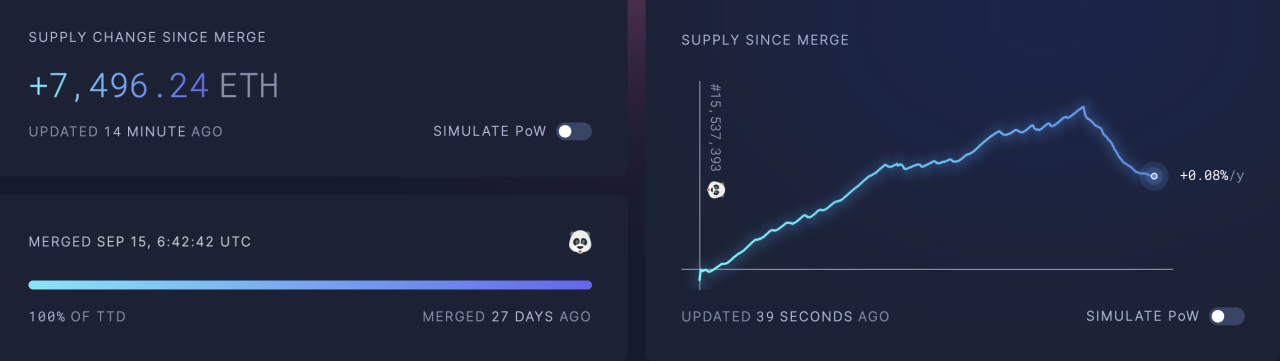The width and height of the screenshot is (1280, 361).
Task: Click the panda marker on chart axis
Action: pos(716,190)
